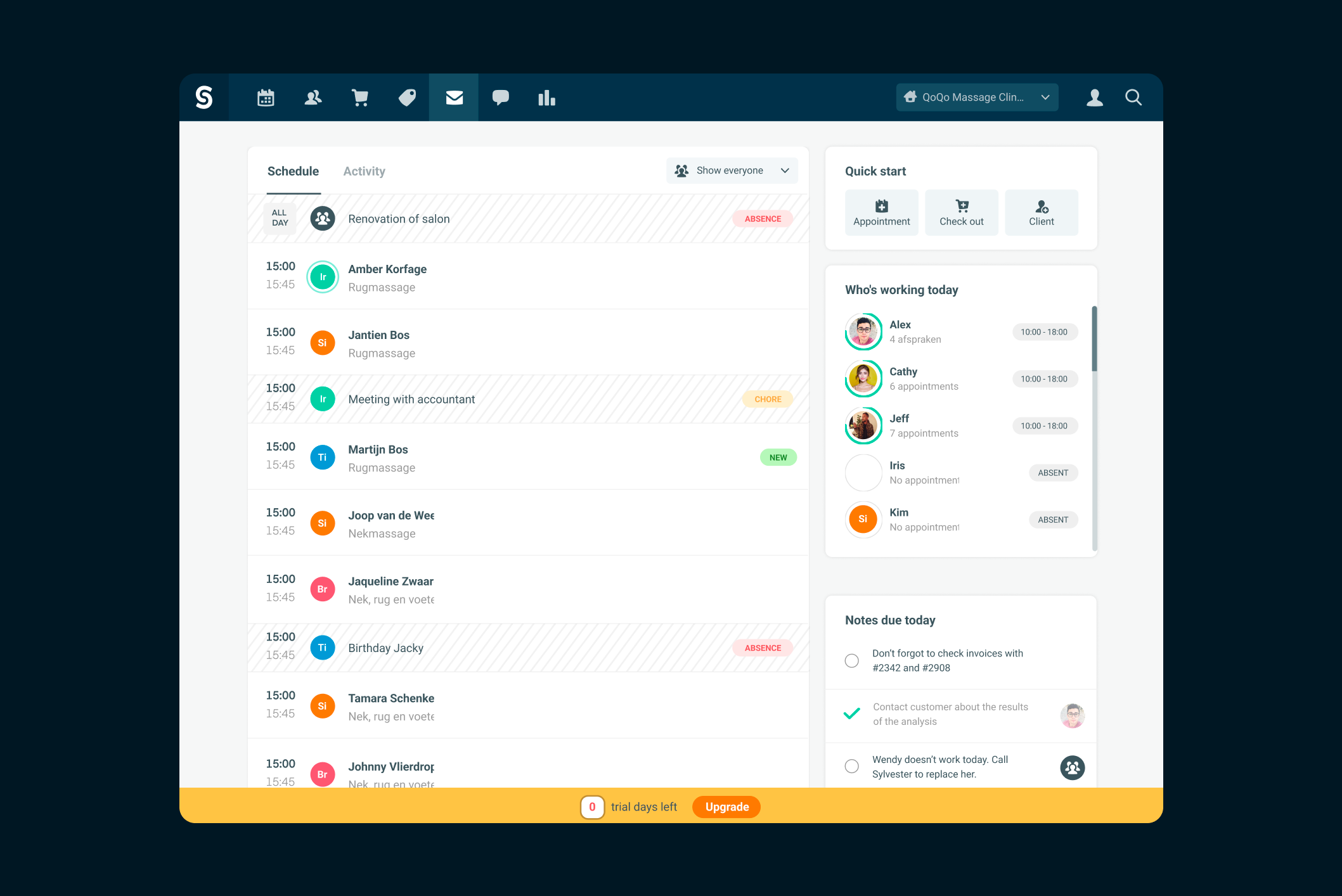
Task: Select the mail envelope icon in navbar
Action: pyautogui.click(x=454, y=98)
